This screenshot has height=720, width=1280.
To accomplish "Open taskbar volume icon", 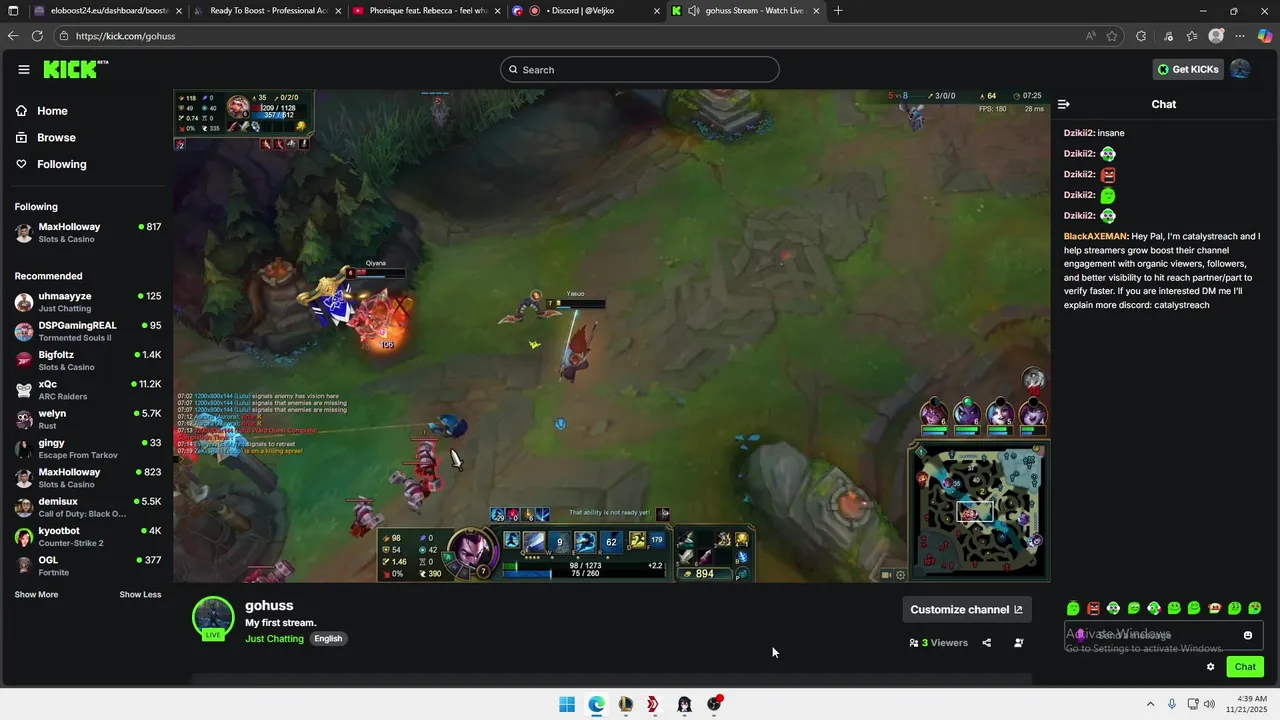I will (x=1209, y=704).
